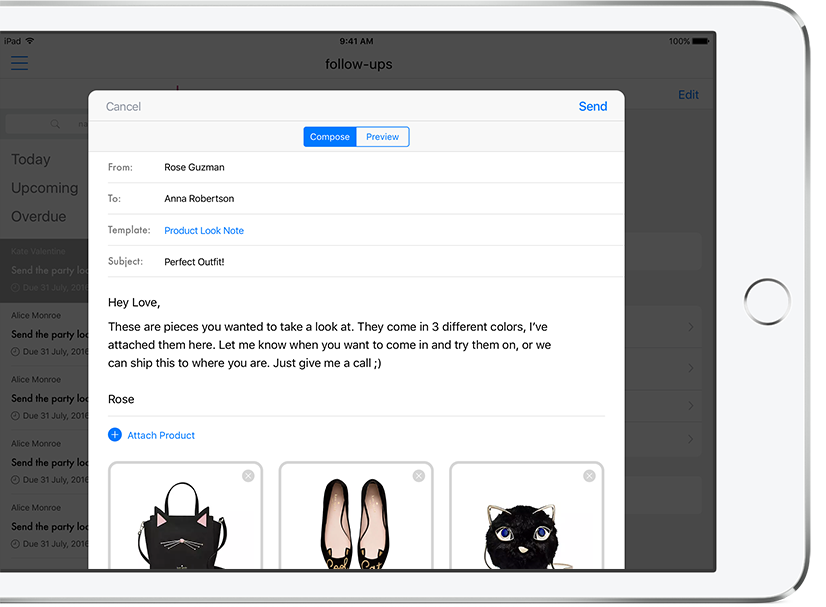The width and height of the screenshot is (826, 607).
Task: Click the follow-ups title text
Action: [x=359, y=64]
